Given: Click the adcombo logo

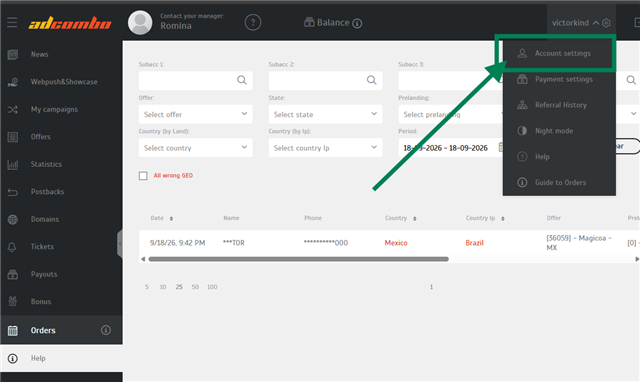Looking at the screenshot, I should 70,23.
